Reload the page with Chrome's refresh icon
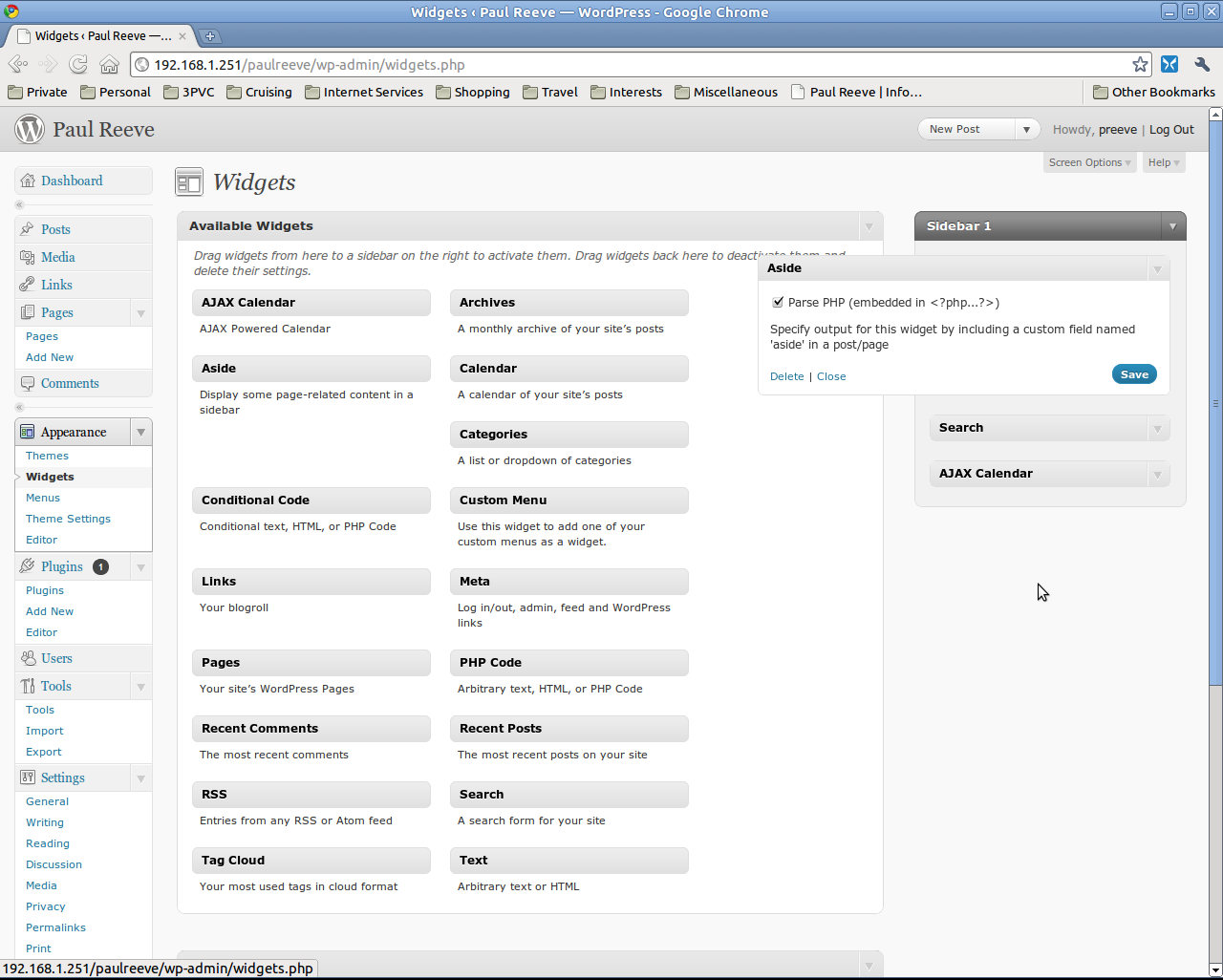1223x980 pixels. click(78, 64)
